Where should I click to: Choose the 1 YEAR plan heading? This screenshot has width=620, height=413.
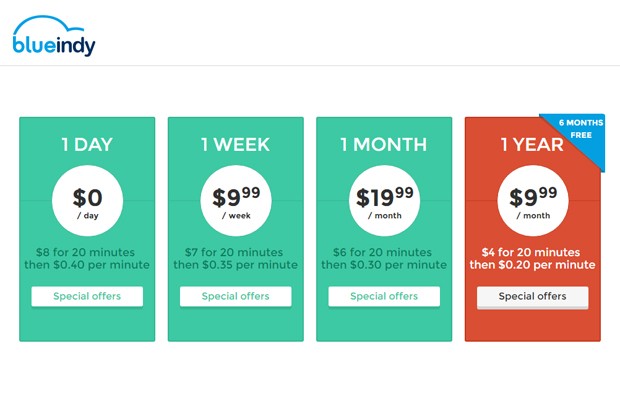coord(532,144)
